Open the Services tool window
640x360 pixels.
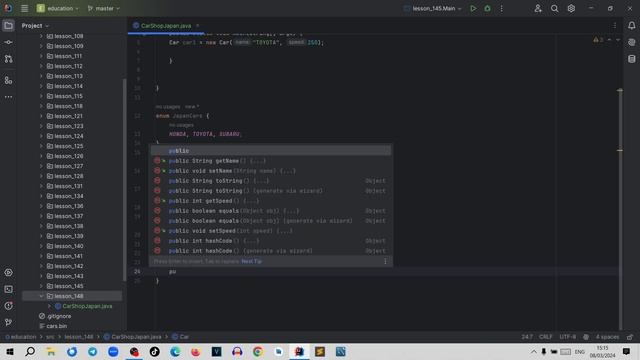tap(8, 272)
